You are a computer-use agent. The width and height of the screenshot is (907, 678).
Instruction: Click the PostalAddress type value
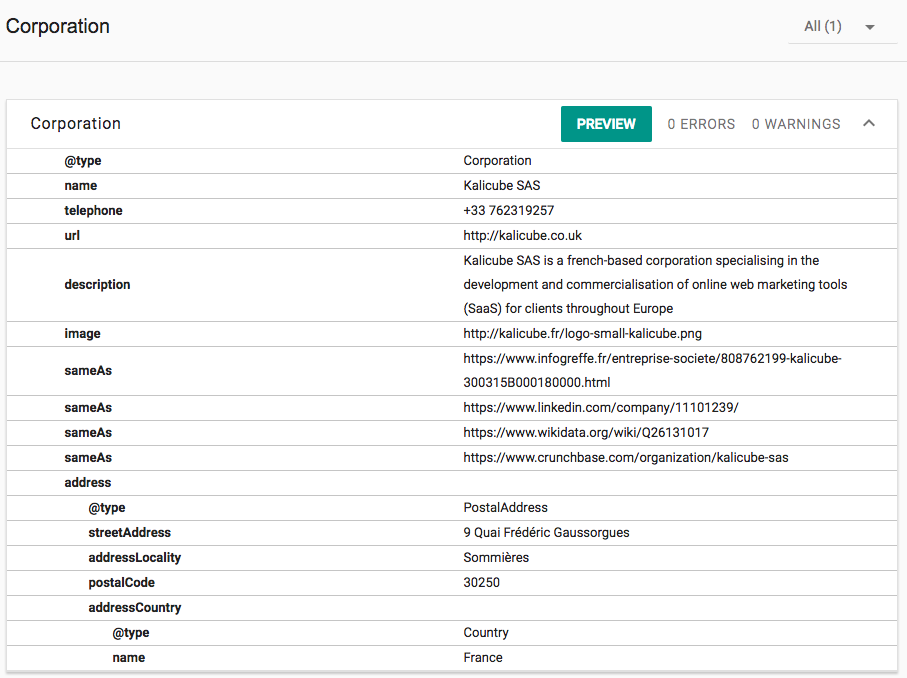coord(505,507)
